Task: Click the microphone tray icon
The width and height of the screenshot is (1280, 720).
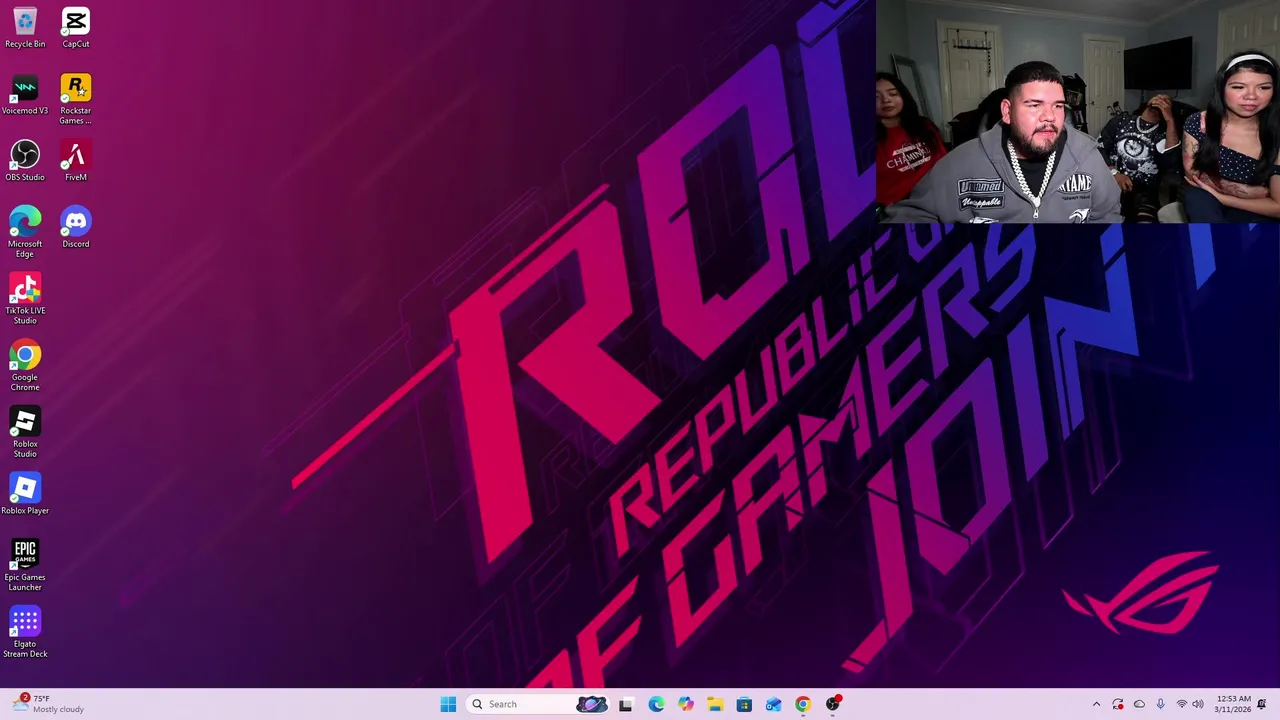Action: click(1160, 704)
